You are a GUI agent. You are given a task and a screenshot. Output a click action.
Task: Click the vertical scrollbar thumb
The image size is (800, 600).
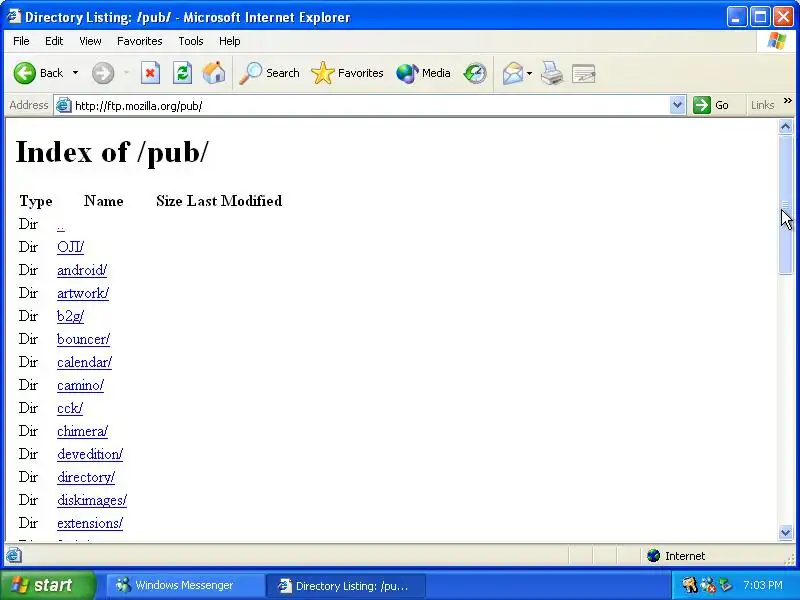(786, 204)
